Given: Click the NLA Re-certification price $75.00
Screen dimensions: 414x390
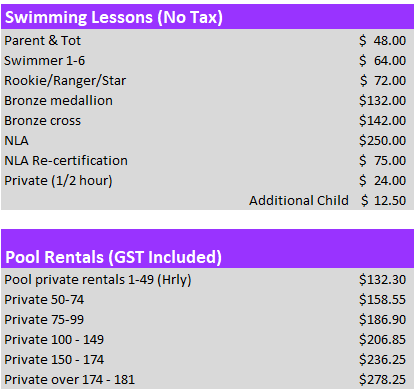Looking at the screenshot, I should click(382, 161).
